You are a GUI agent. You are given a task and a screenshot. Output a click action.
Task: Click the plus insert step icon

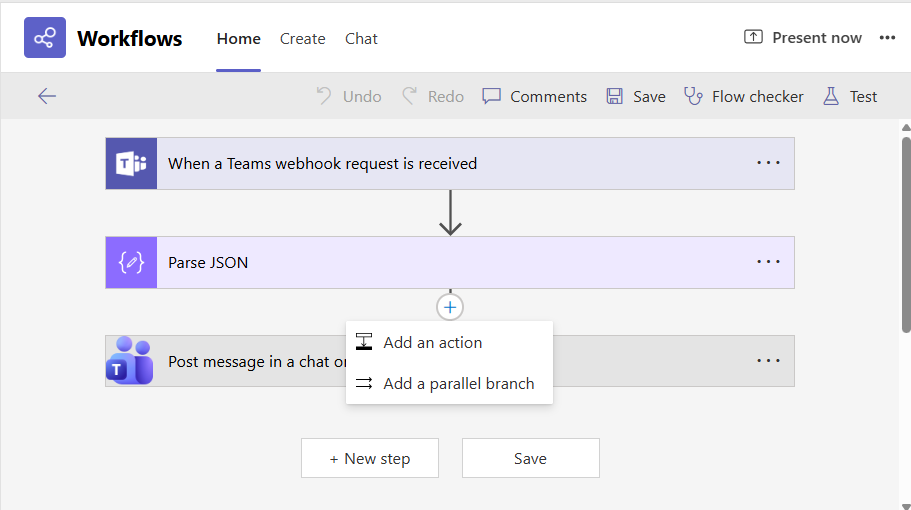(x=450, y=307)
